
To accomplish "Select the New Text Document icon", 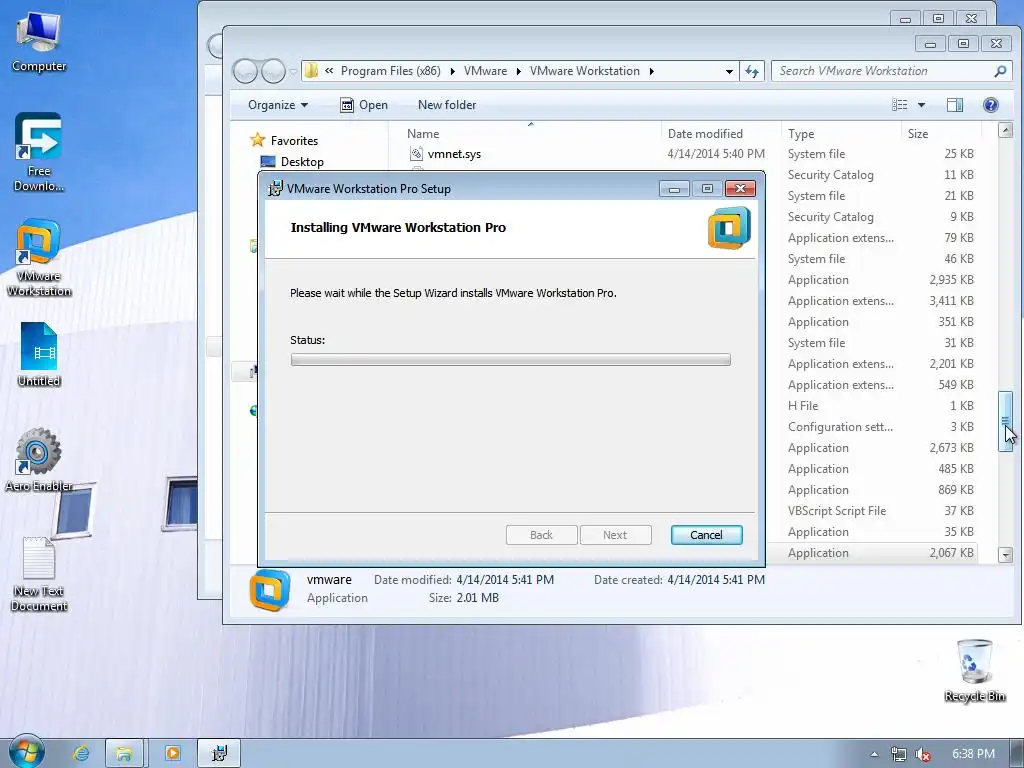I will tap(39, 575).
